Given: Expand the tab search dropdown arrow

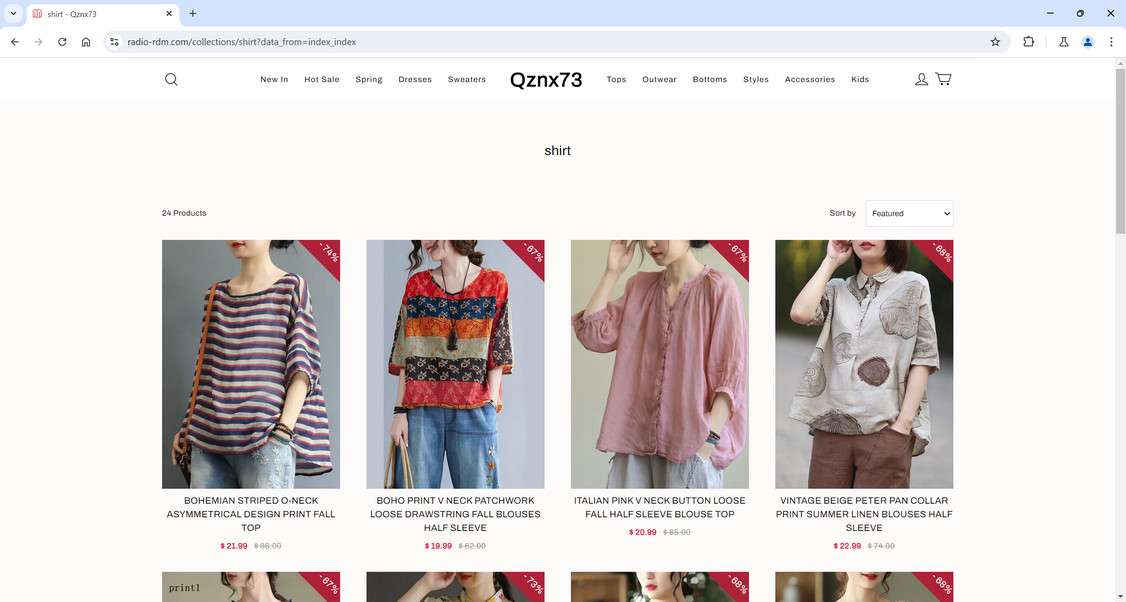Looking at the screenshot, I should [13, 14].
